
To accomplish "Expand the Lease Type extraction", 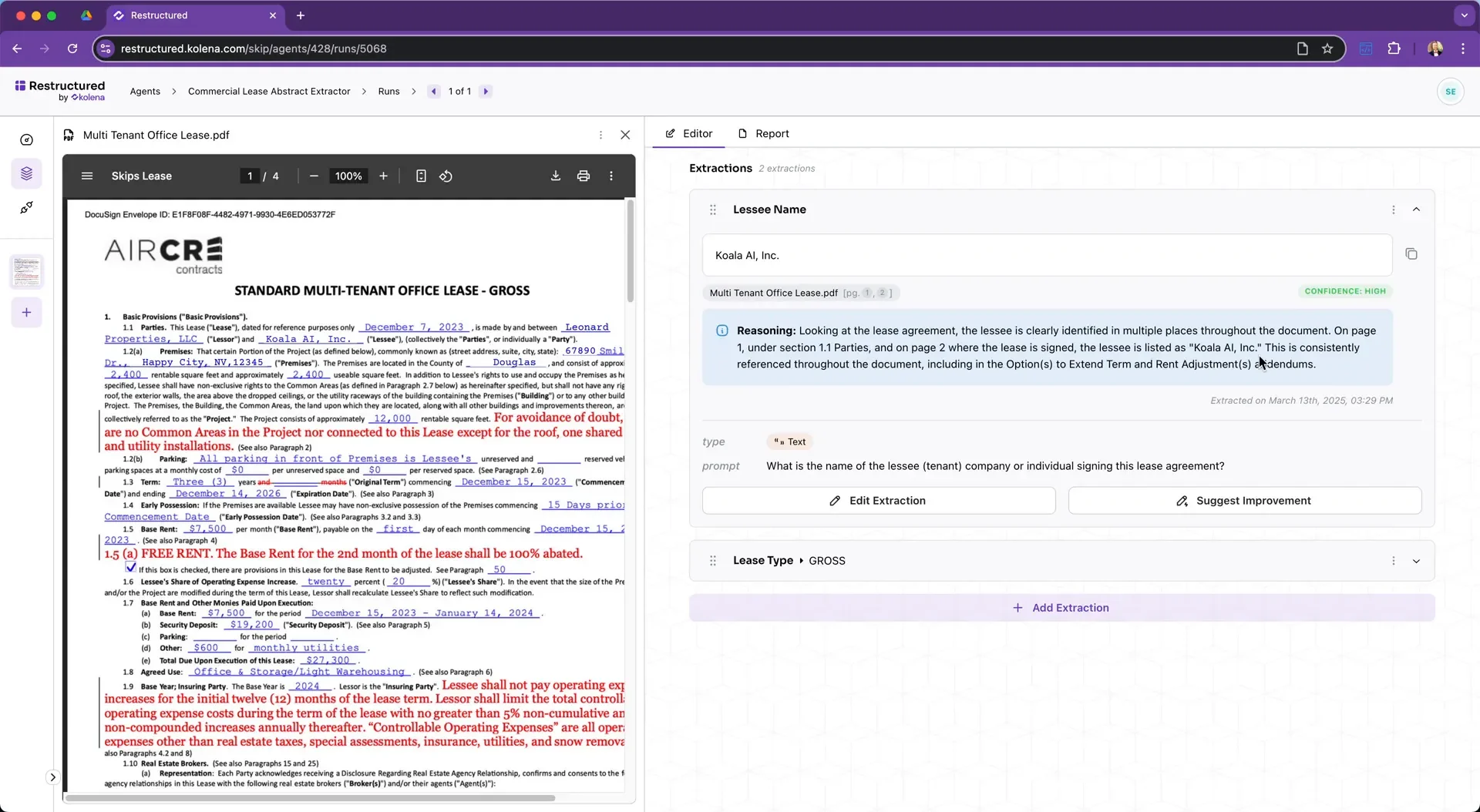I will (1416, 561).
